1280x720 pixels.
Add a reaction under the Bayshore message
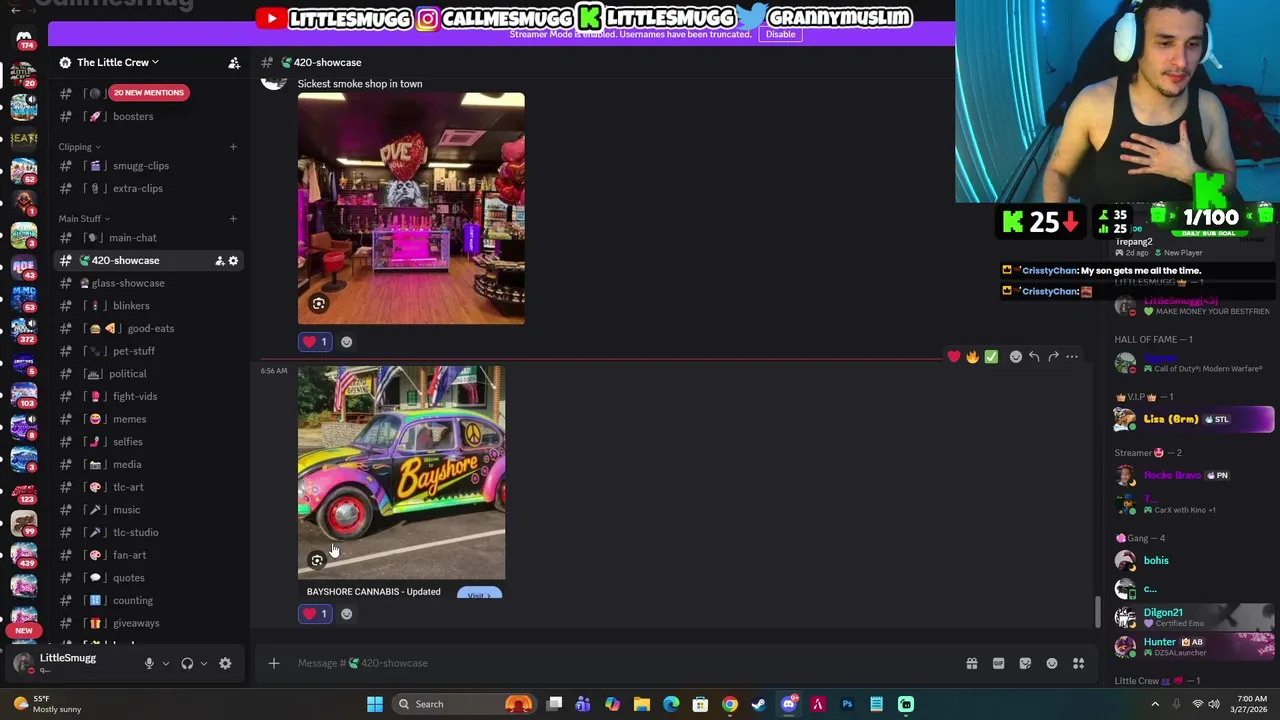(x=346, y=614)
